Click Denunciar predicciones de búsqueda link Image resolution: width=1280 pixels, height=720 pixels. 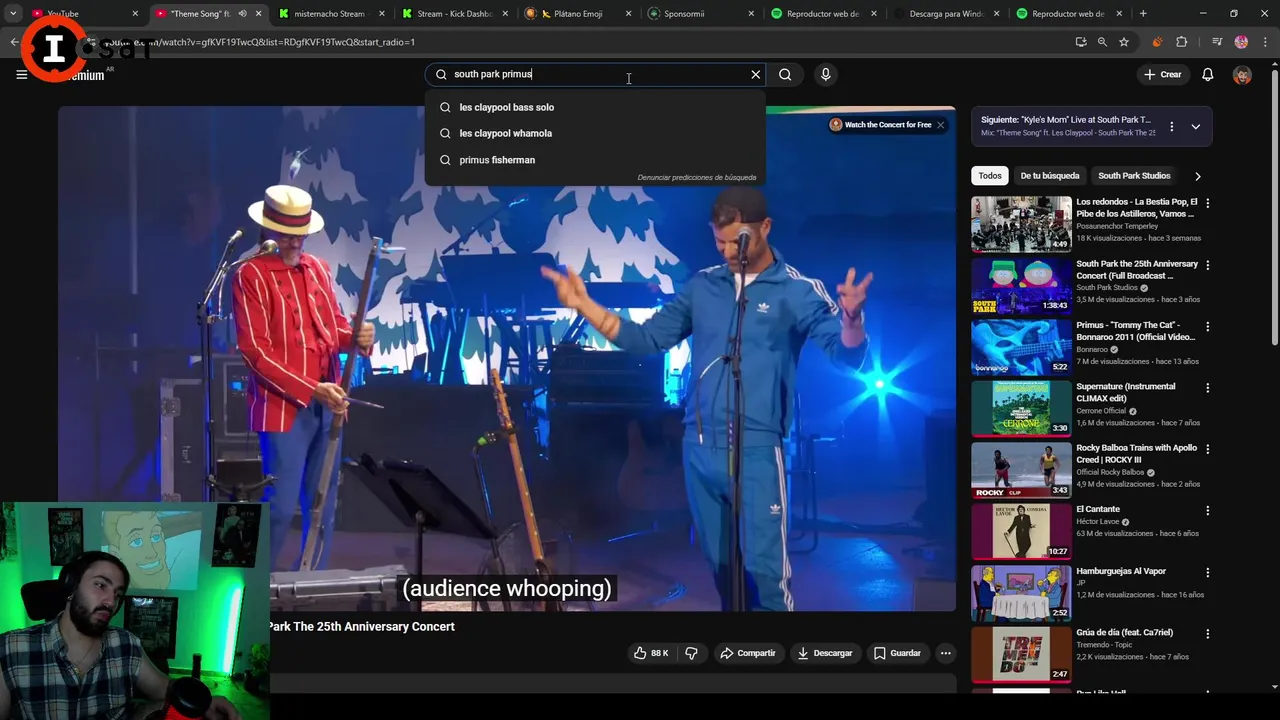tap(697, 177)
